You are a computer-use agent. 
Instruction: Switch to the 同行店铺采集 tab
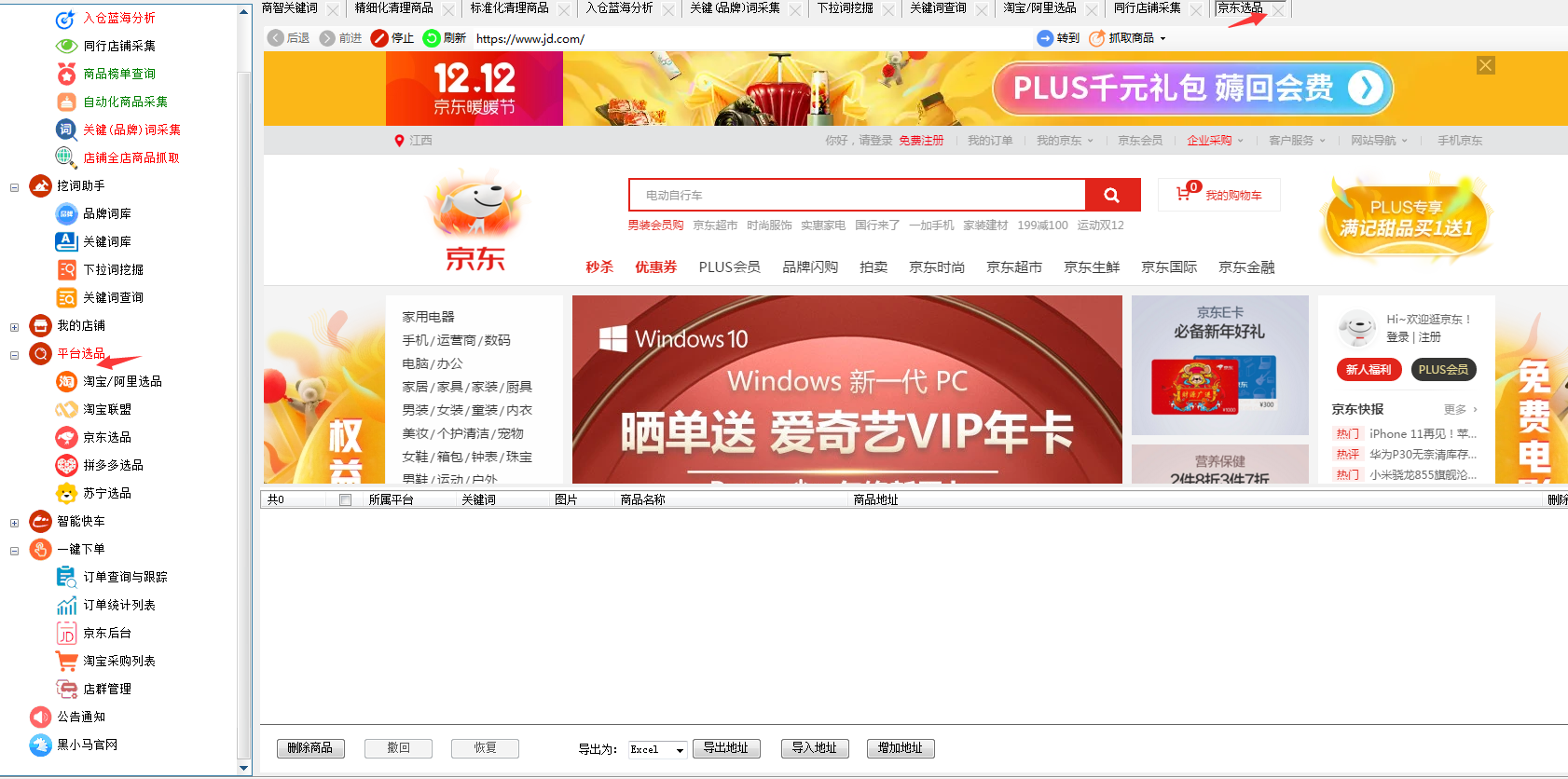coord(1147,7)
